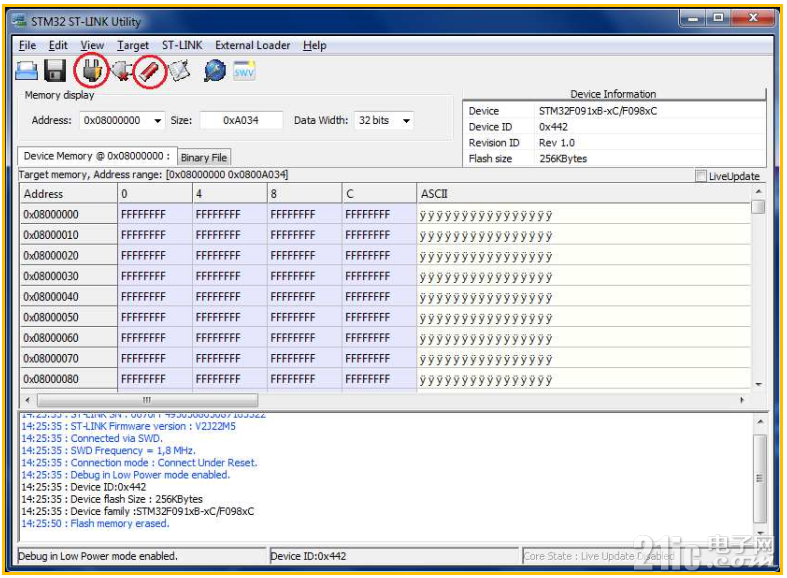Click the memory table scroll up arrow
This screenshot has height=578, width=787.
[x=758, y=192]
